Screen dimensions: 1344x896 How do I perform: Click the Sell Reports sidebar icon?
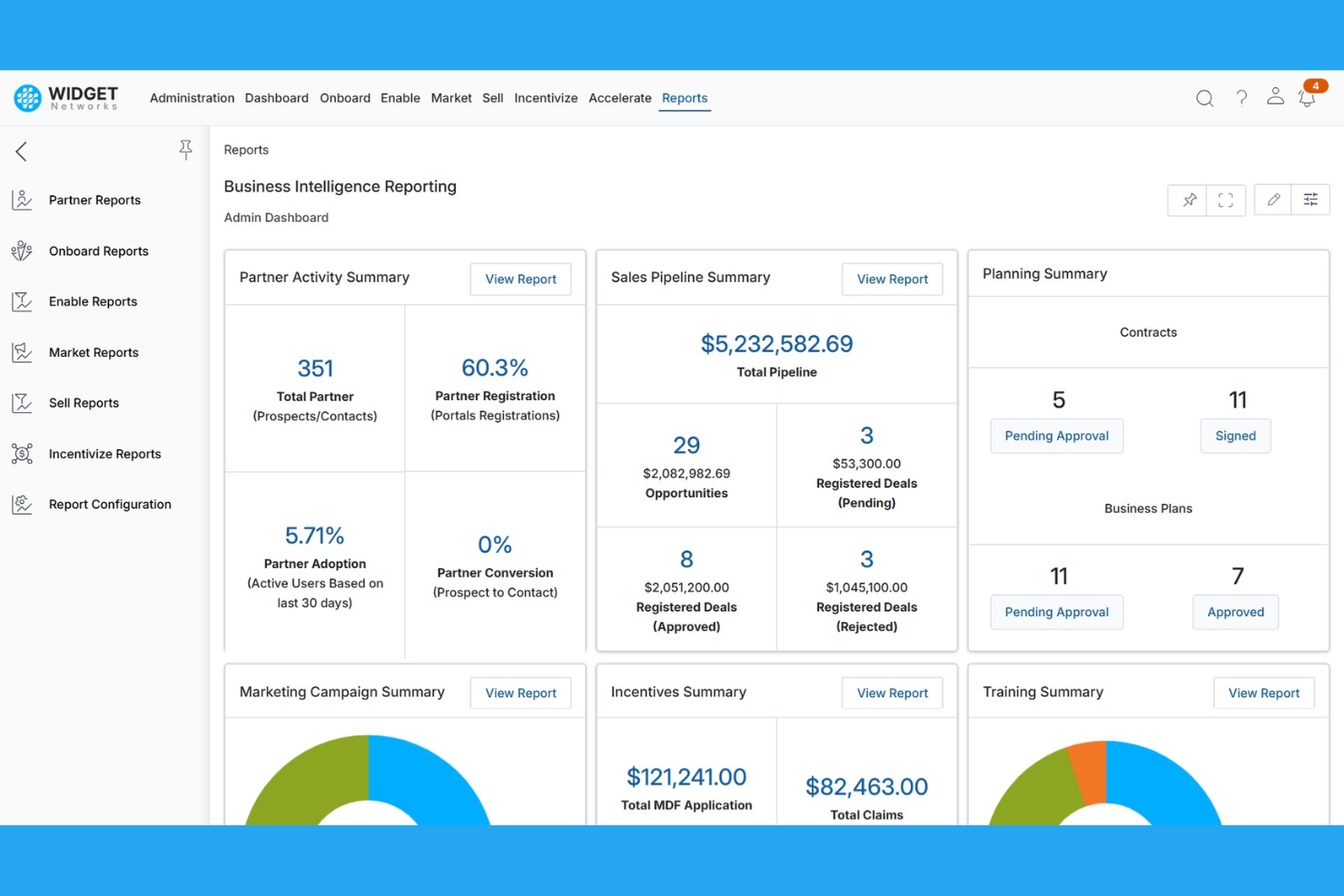(x=23, y=403)
